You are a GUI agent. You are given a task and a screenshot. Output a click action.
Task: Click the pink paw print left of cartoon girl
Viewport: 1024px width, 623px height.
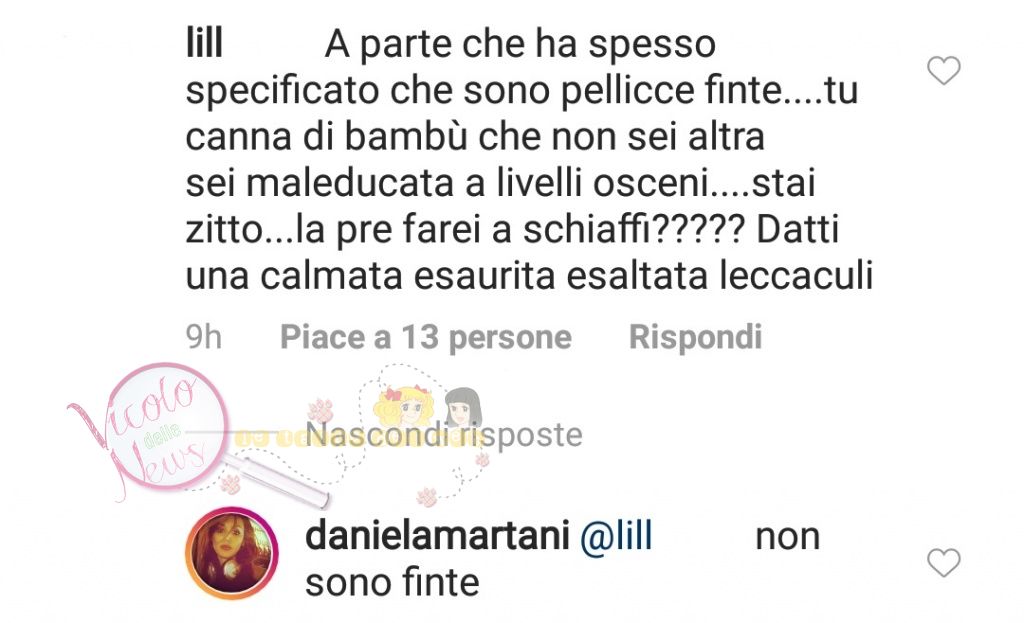(321, 411)
